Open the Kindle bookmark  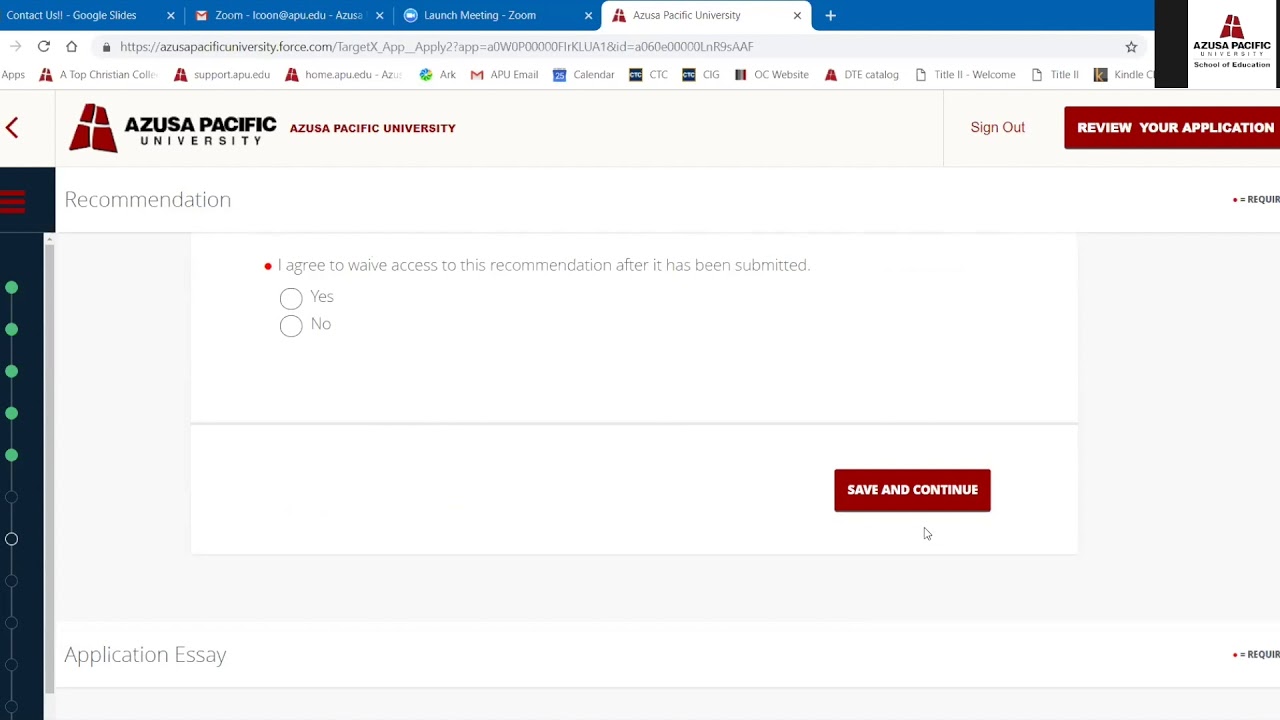pos(1125,74)
